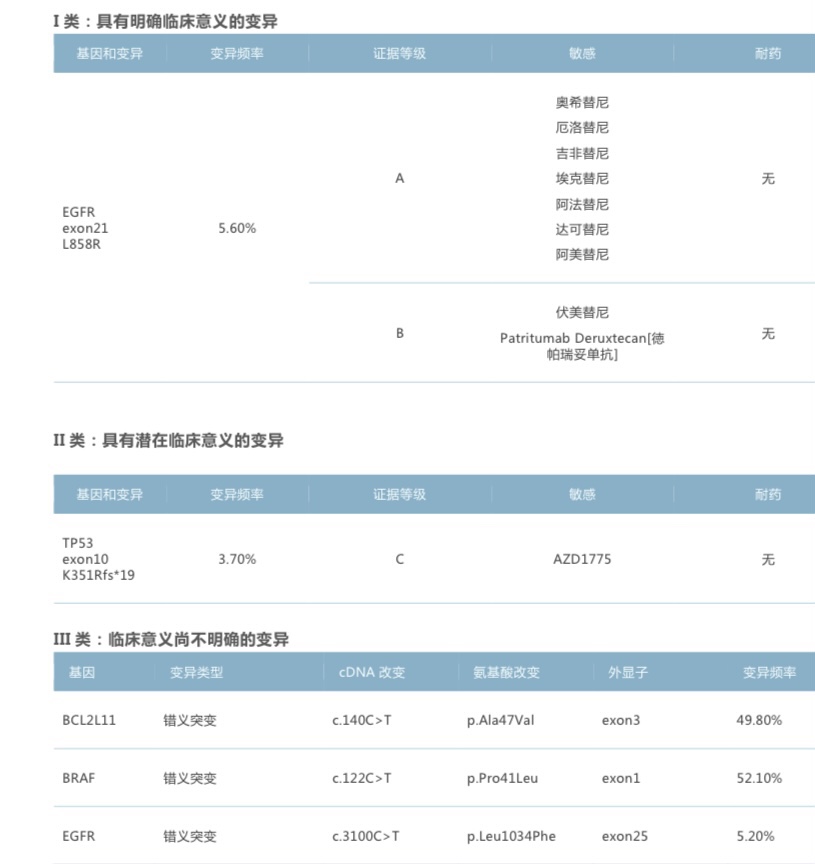Click '无' in the evidence level B row
815x864 pixels.
768,333
